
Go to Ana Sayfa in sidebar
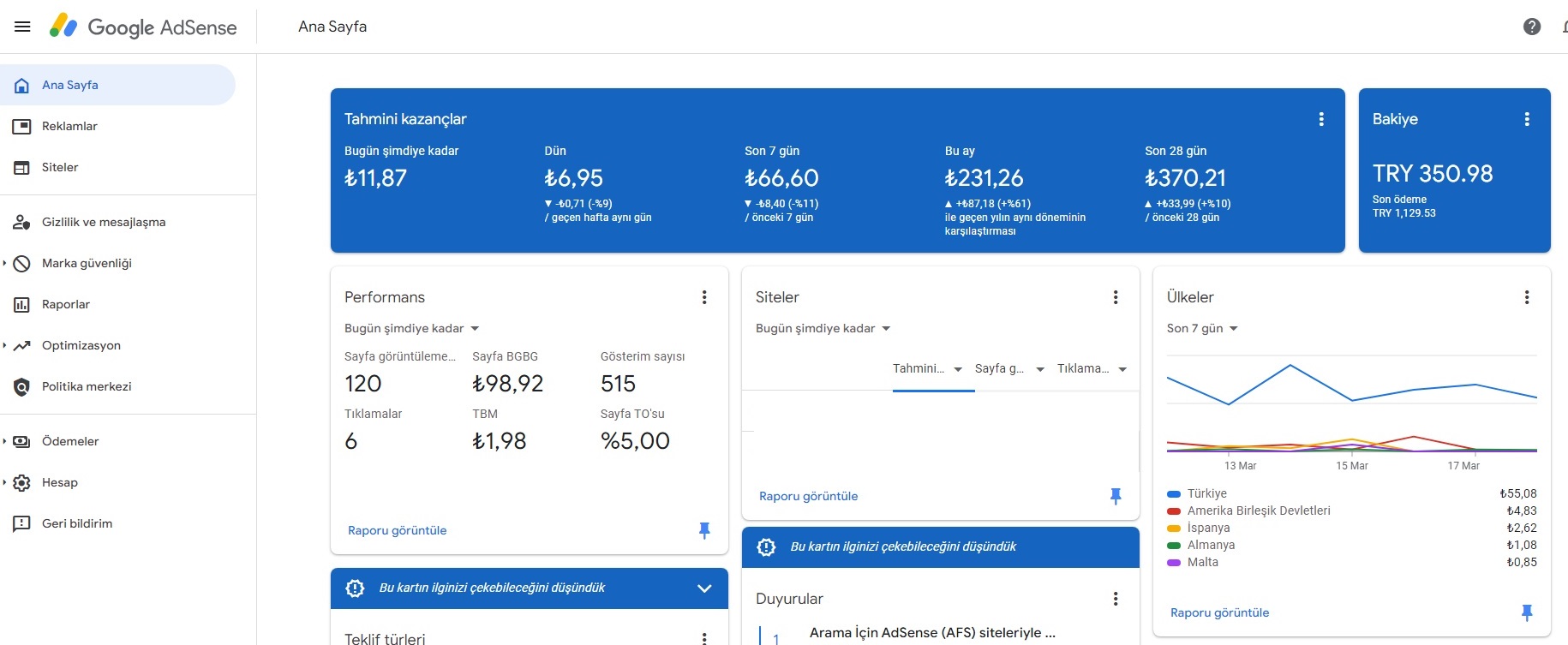pyautogui.click(x=117, y=85)
